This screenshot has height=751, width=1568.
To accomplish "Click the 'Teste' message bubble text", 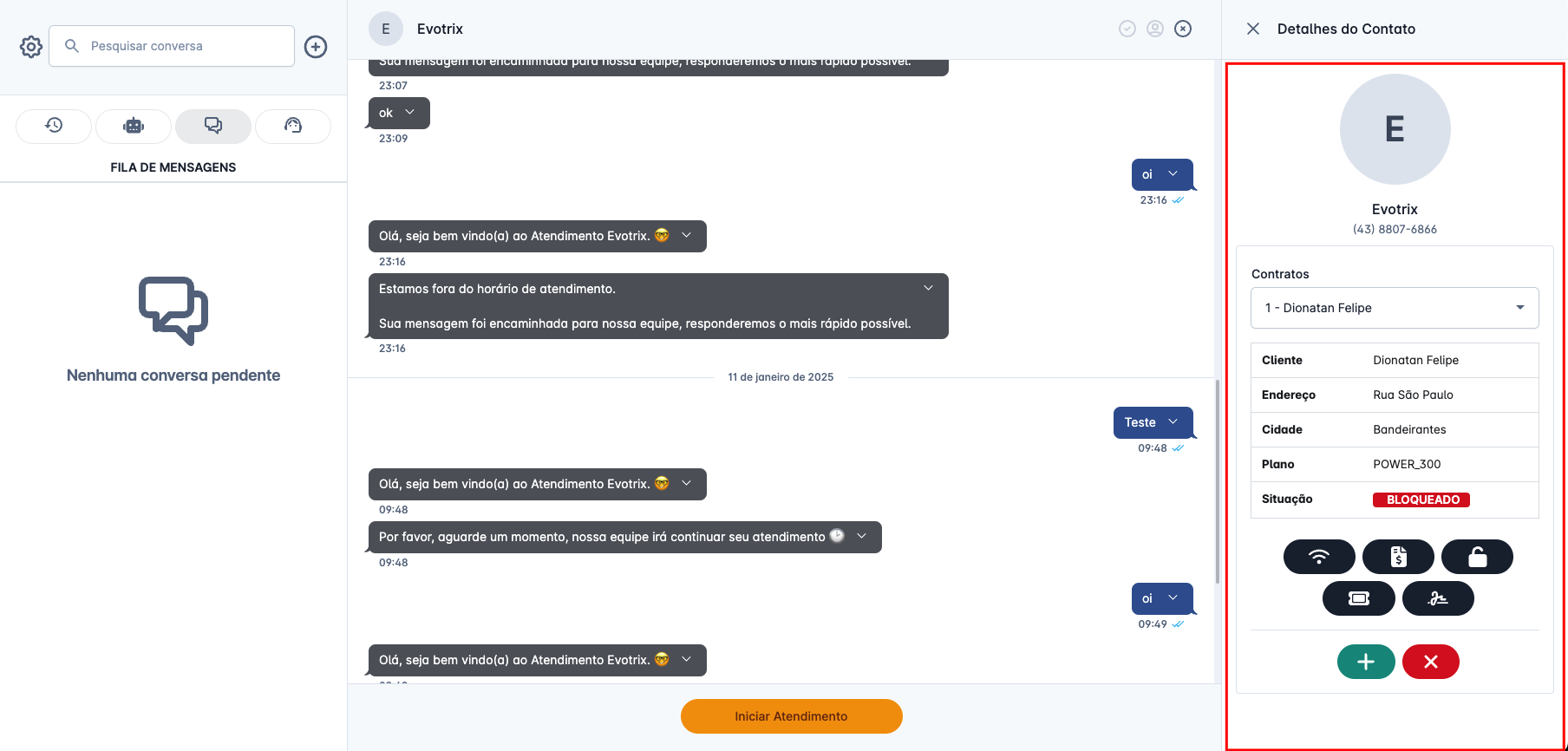I will [x=1140, y=422].
